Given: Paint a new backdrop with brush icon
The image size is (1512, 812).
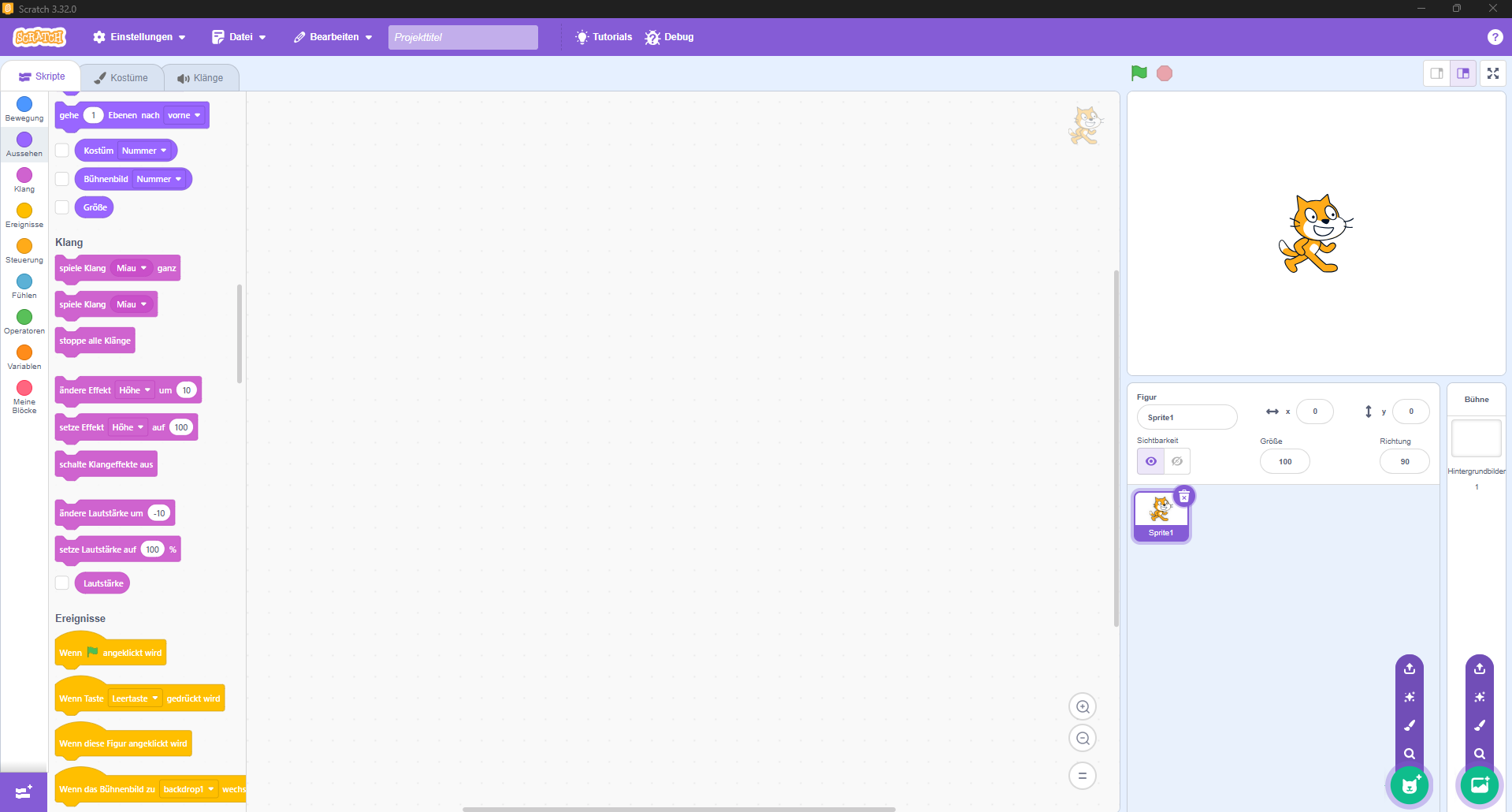Looking at the screenshot, I should tap(1480, 725).
